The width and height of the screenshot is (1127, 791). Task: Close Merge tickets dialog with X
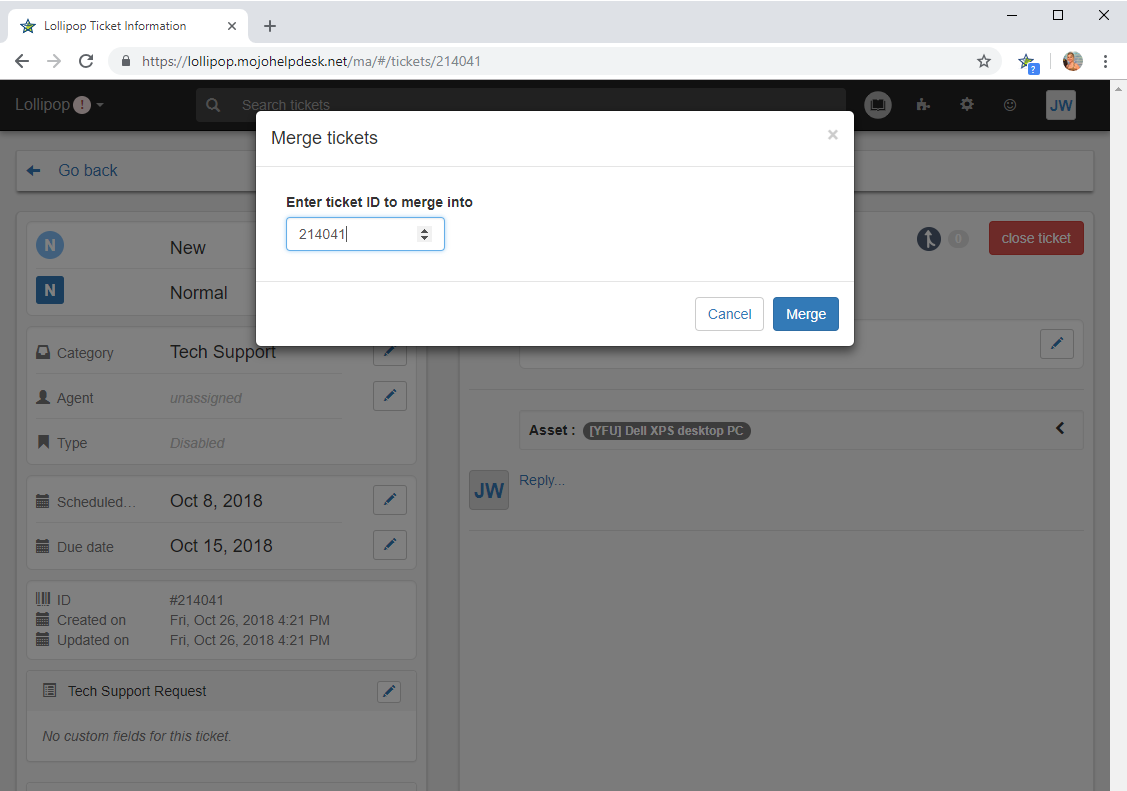click(832, 135)
